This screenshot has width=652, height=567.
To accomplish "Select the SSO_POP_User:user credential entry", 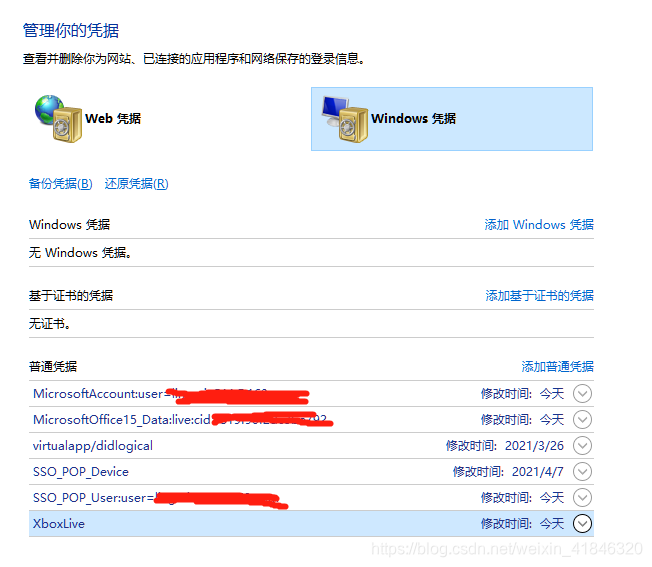I will (311, 498).
